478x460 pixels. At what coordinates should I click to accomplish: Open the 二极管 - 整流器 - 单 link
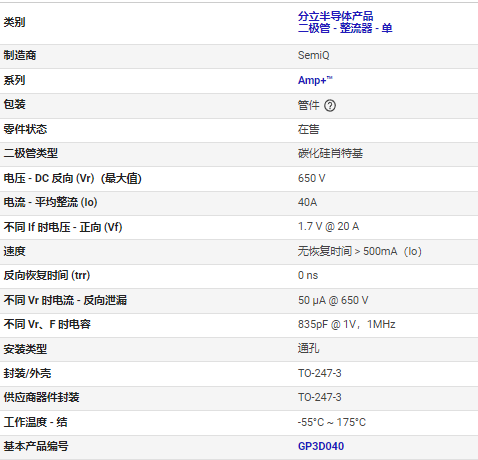point(345,28)
